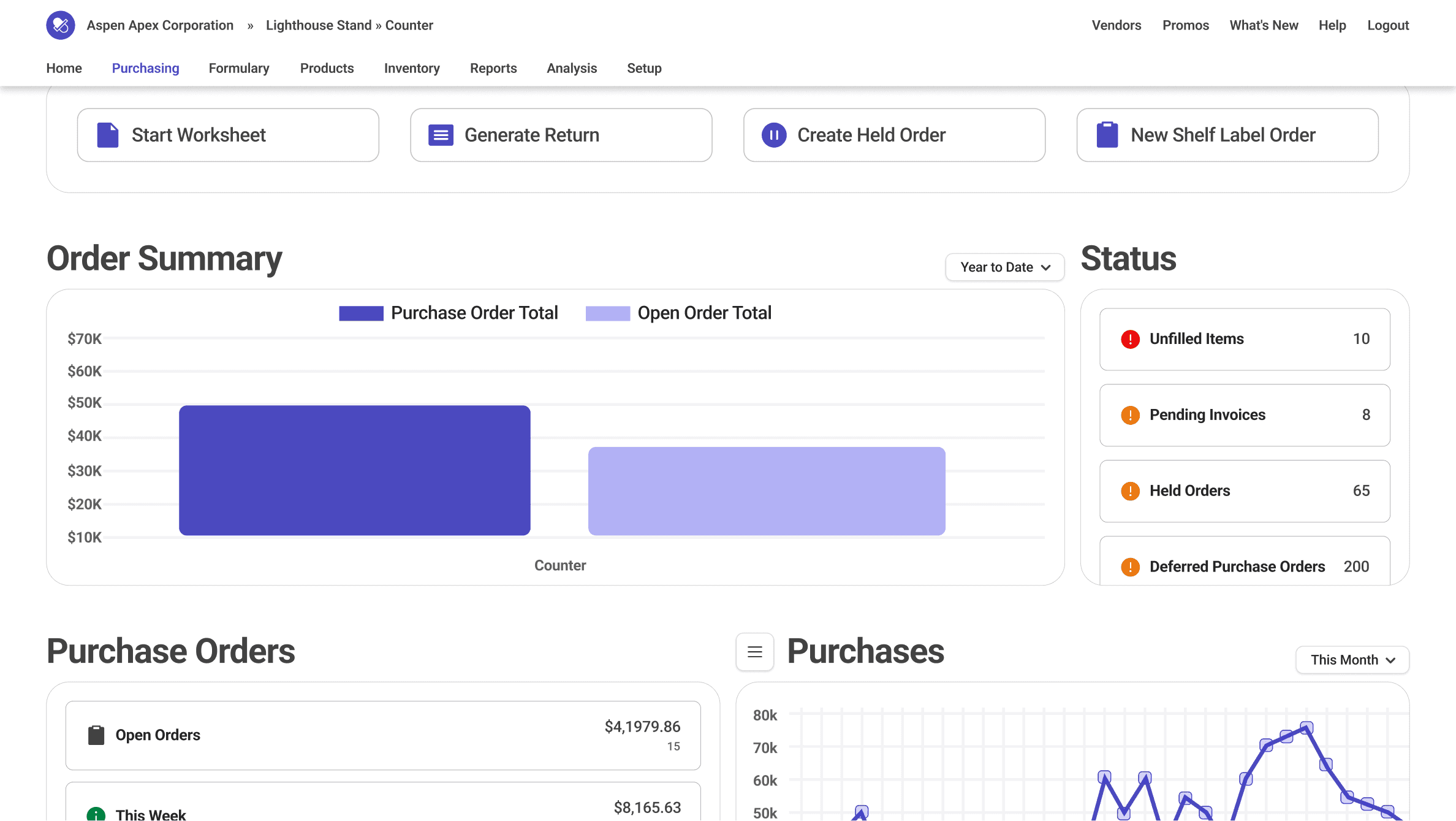Click the Open Orders clipboard icon
The image size is (1456, 821).
pos(96,735)
